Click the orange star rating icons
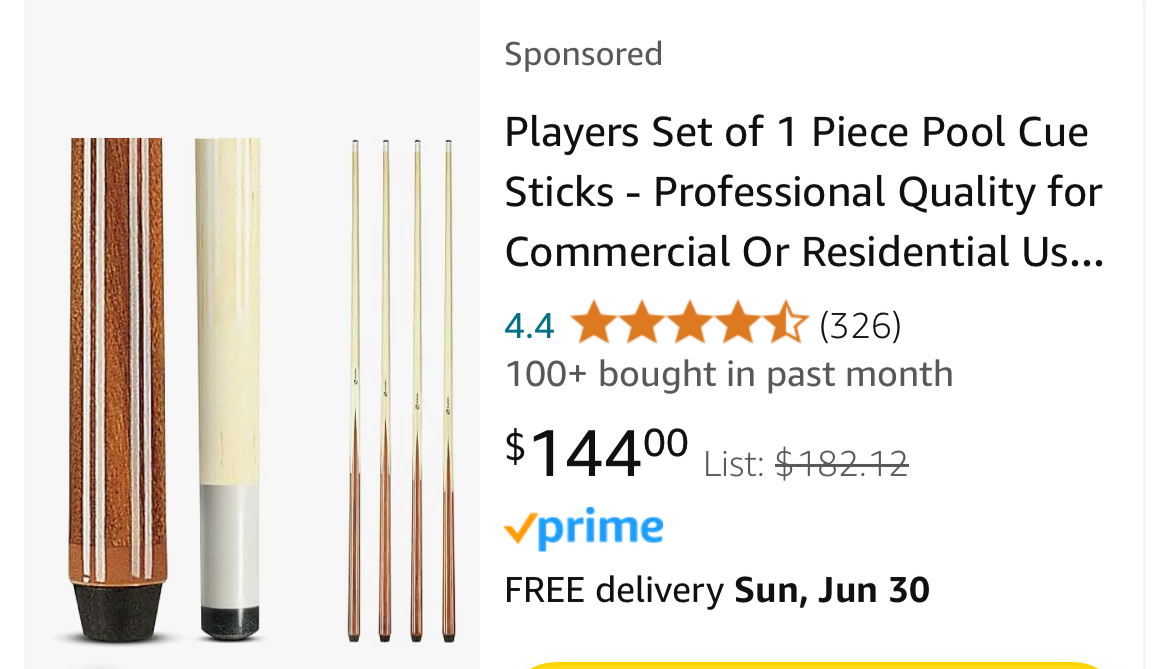Viewport: 1170px width, 669px height. coord(688,324)
